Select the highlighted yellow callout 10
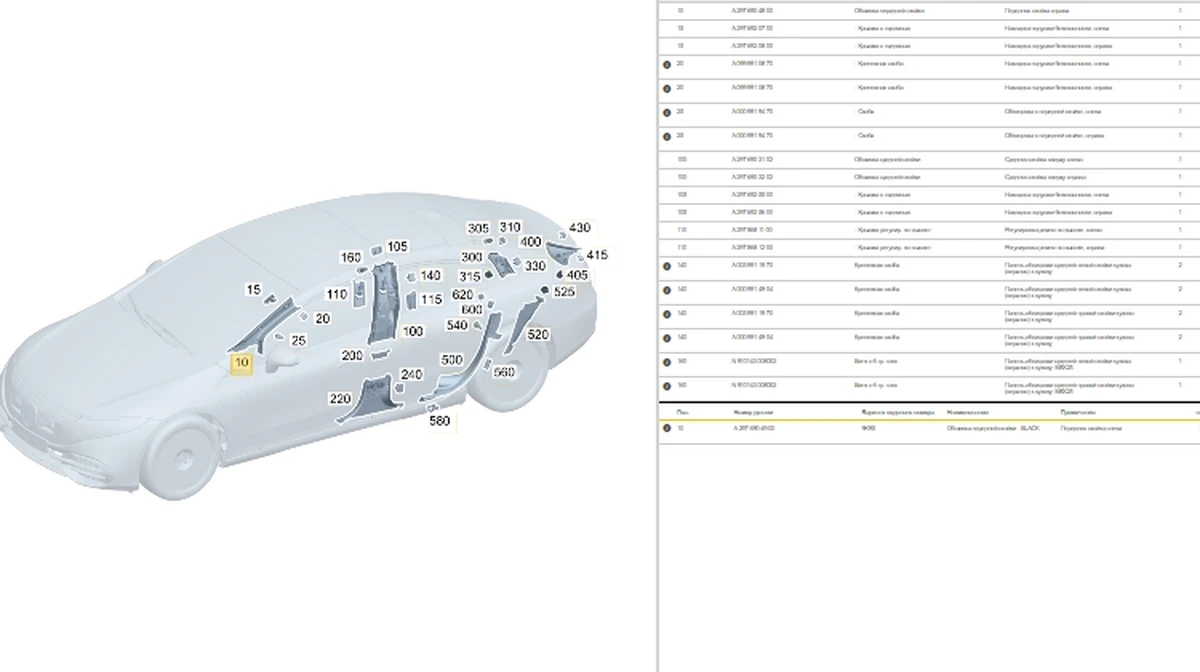The width and height of the screenshot is (1200, 672). tap(241, 364)
